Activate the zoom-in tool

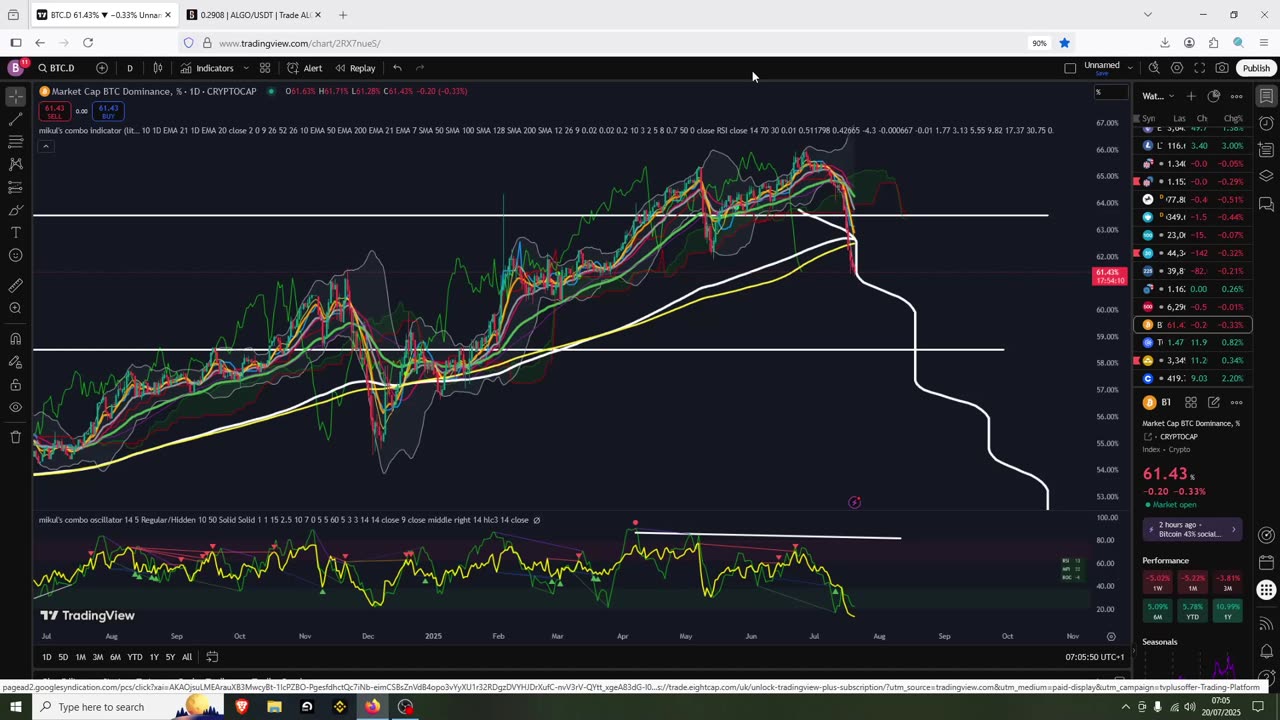pyautogui.click(x=15, y=308)
